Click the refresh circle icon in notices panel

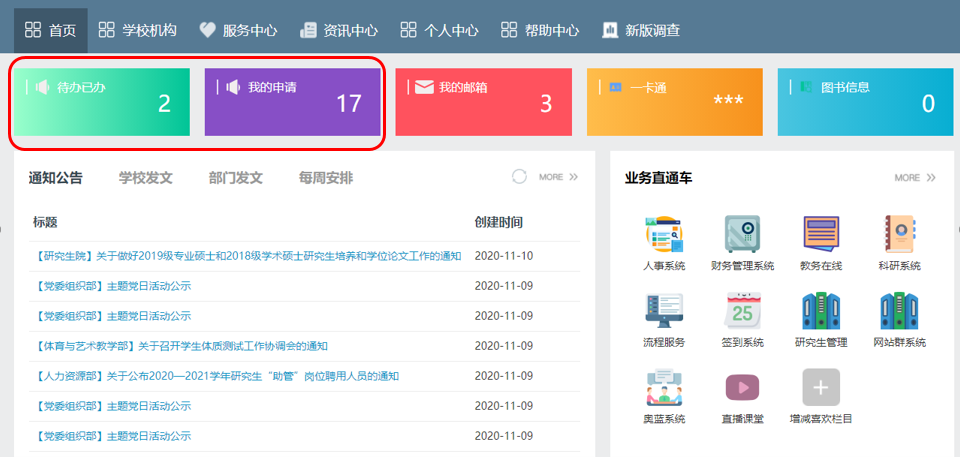(x=519, y=177)
